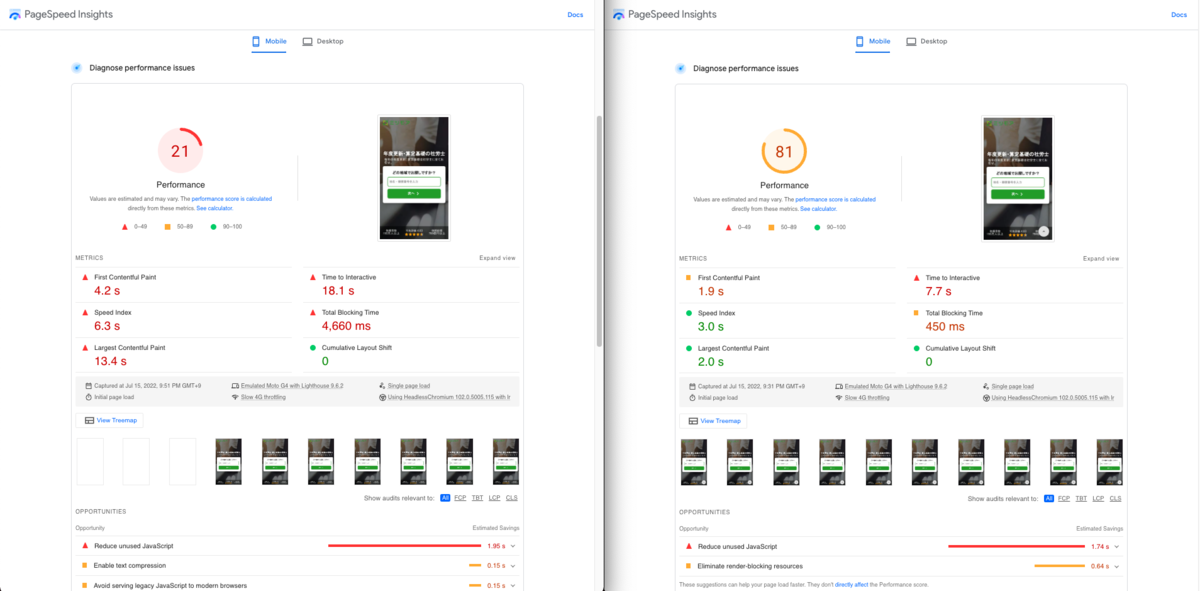Click the desktop monitor icon in score-21 window
The image size is (1200, 591).
(x=308, y=41)
